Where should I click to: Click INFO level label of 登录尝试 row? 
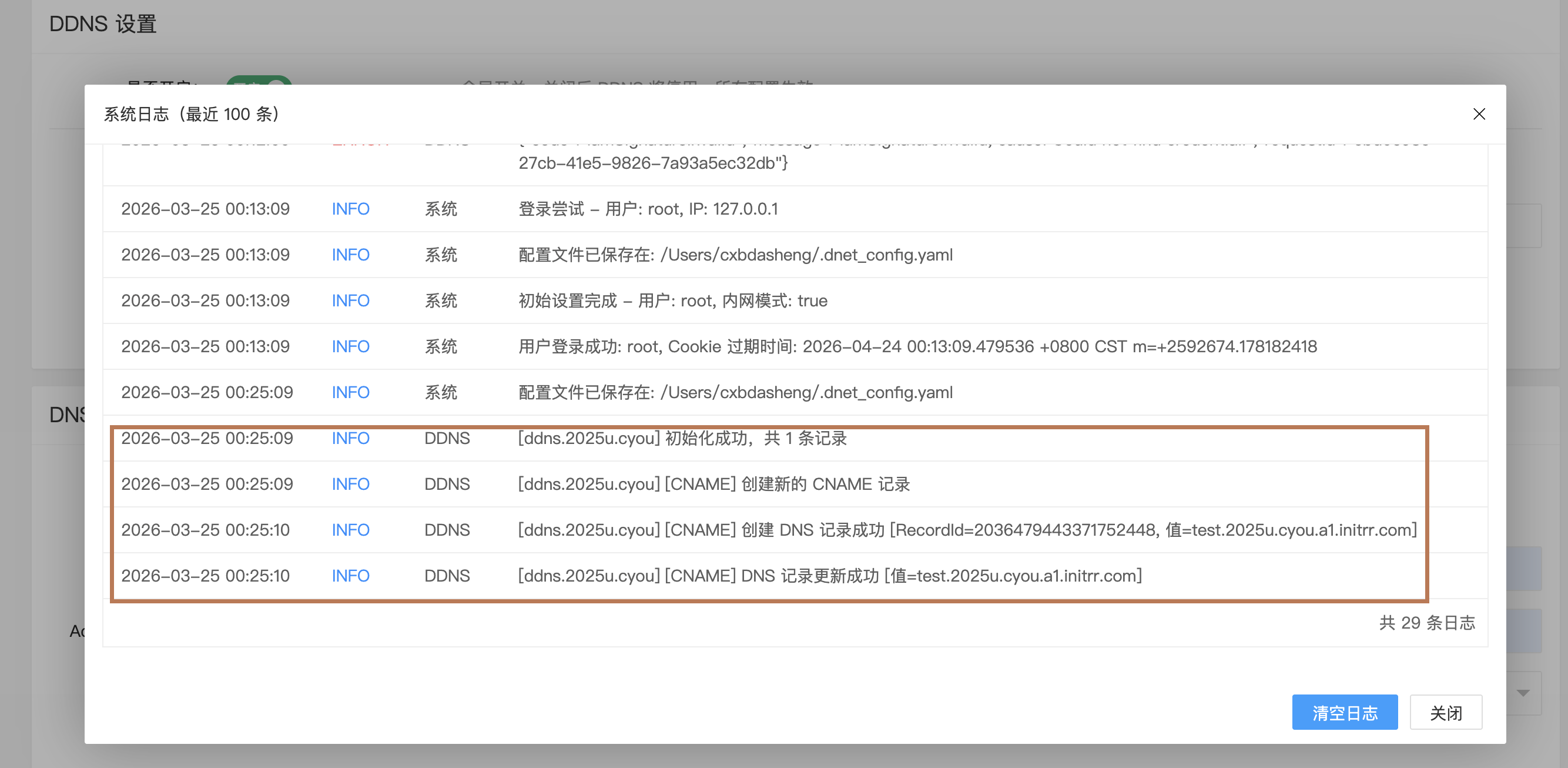[x=350, y=209]
